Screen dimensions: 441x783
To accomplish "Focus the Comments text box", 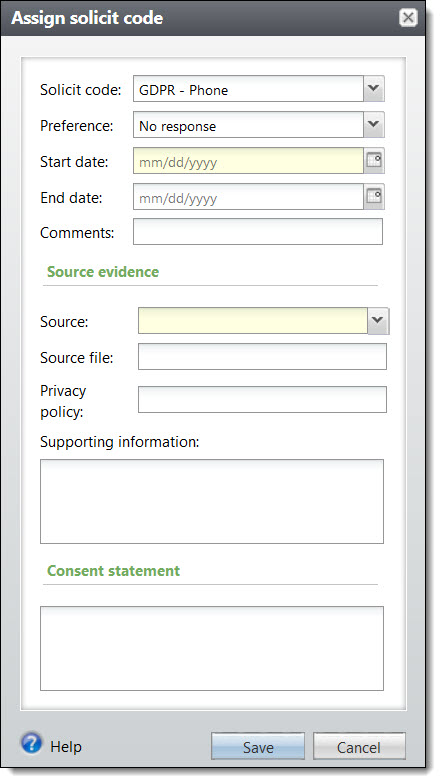I will [x=258, y=232].
